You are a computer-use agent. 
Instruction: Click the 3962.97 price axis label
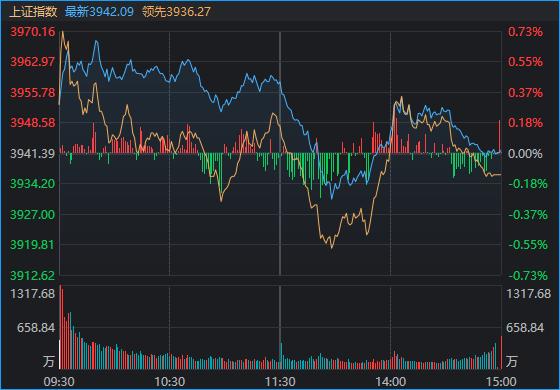coord(33,62)
